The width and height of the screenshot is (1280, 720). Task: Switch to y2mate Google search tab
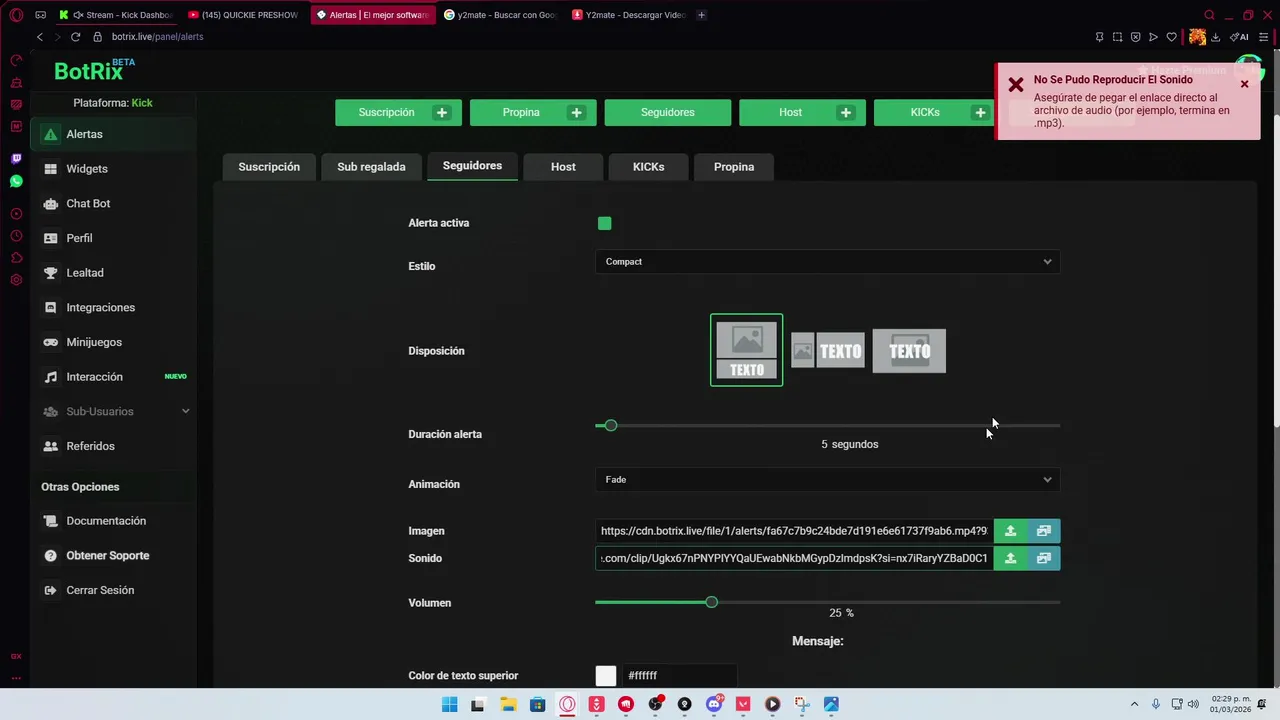click(500, 15)
